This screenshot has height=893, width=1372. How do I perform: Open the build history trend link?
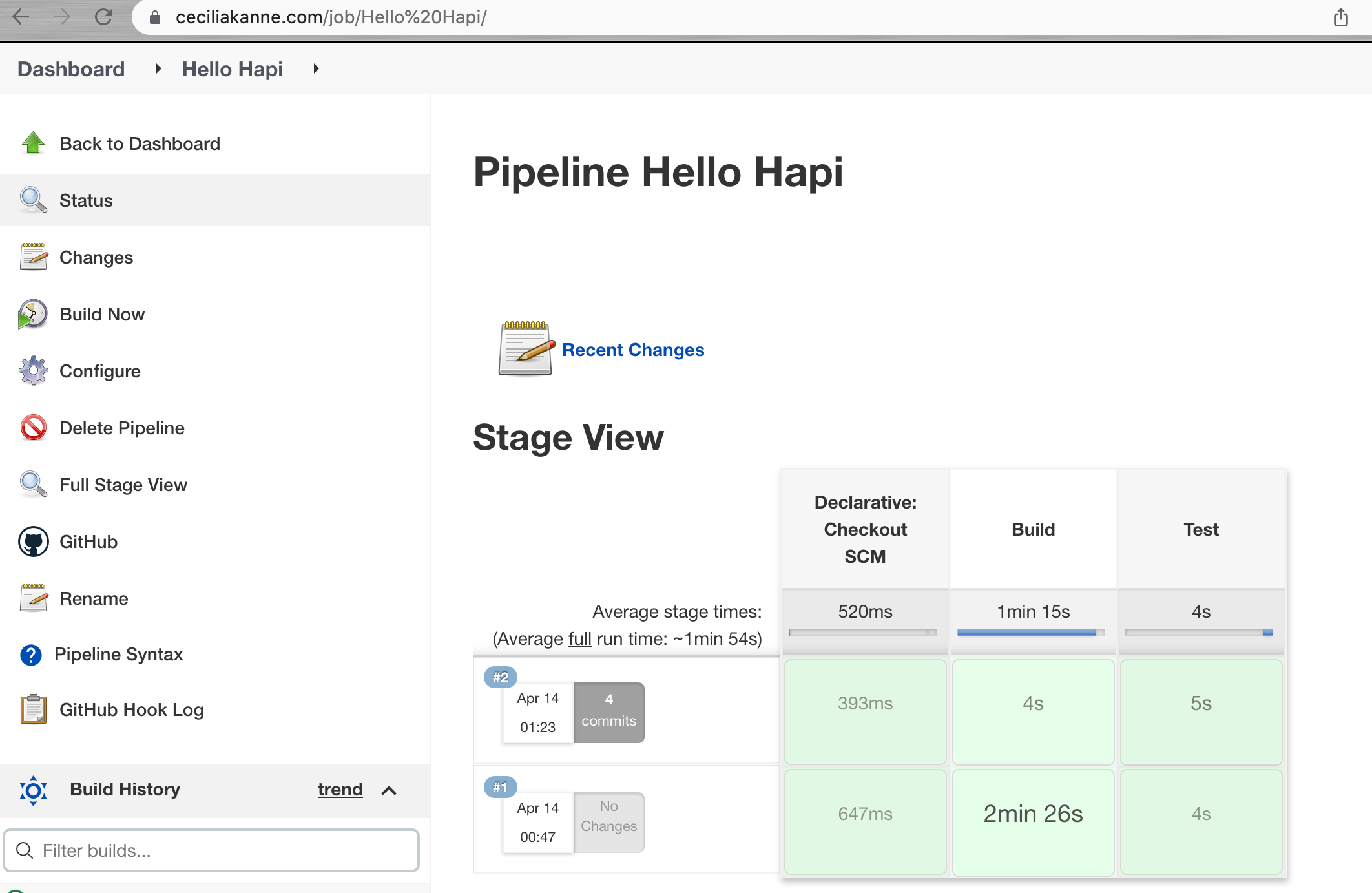tap(340, 790)
